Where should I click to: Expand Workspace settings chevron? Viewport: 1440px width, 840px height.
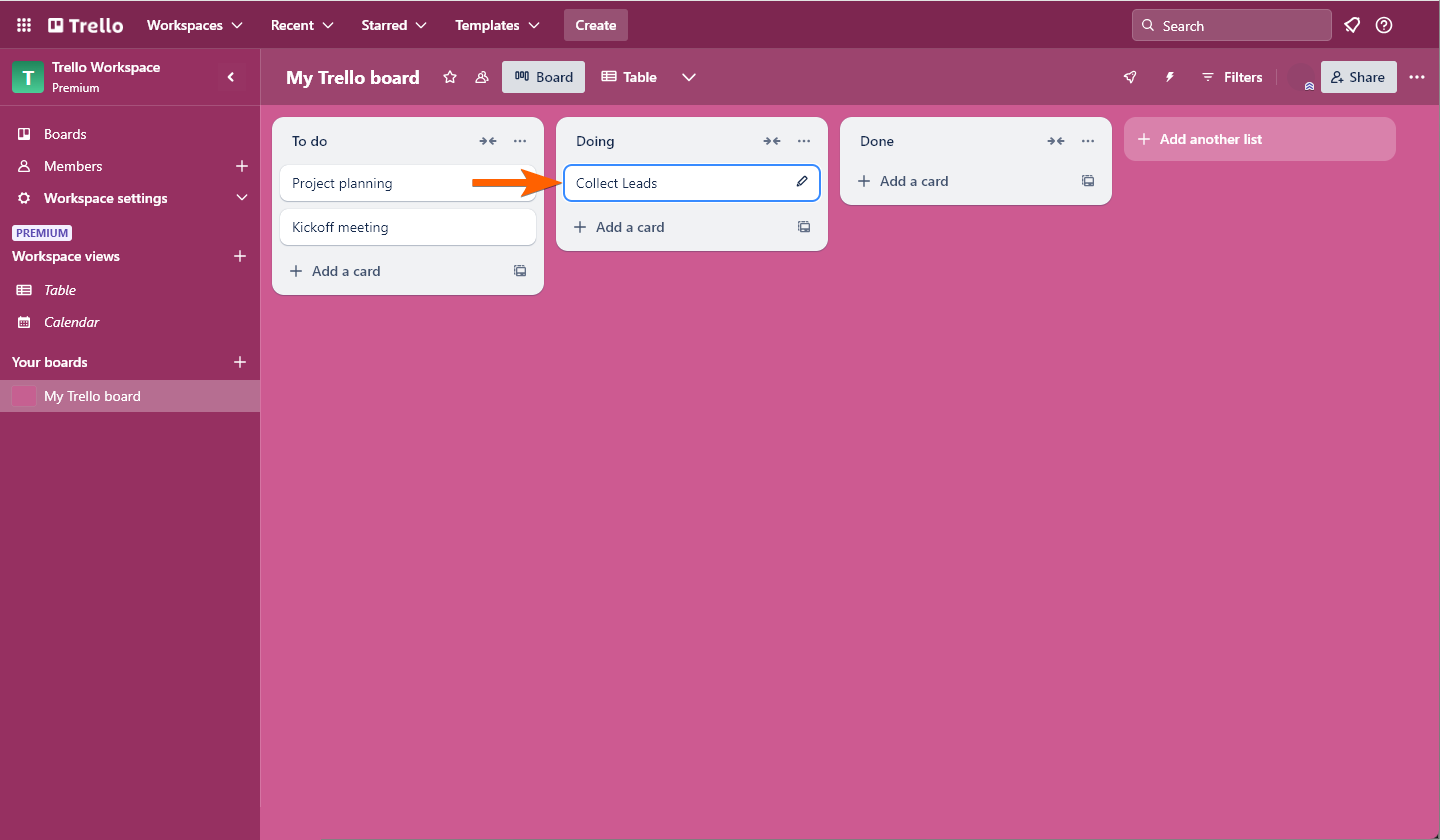click(x=241, y=198)
